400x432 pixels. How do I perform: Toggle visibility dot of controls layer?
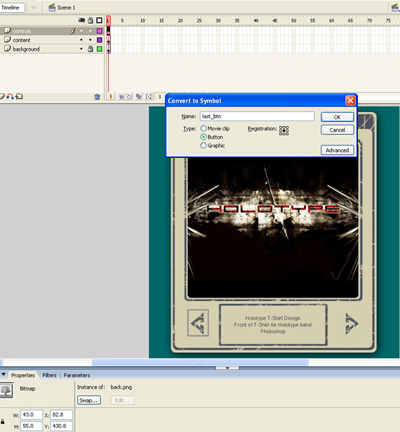(x=81, y=31)
